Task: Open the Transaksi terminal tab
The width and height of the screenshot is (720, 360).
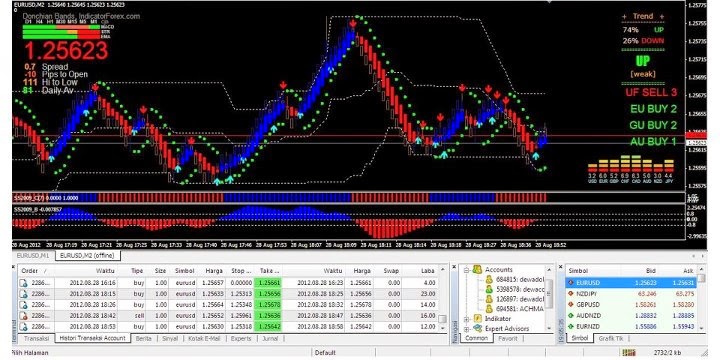Action: click(36, 338)
